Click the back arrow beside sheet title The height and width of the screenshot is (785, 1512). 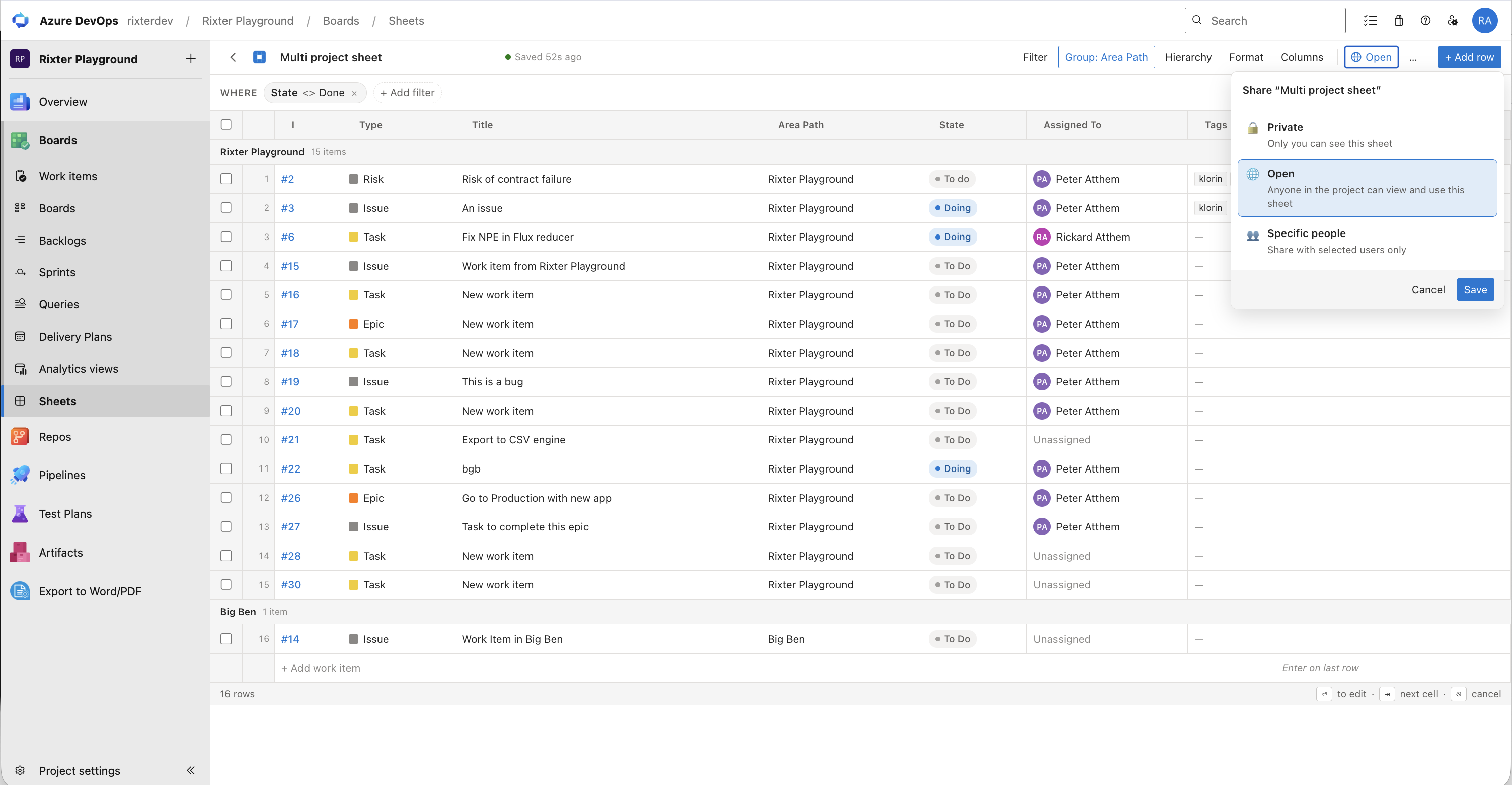233,57
